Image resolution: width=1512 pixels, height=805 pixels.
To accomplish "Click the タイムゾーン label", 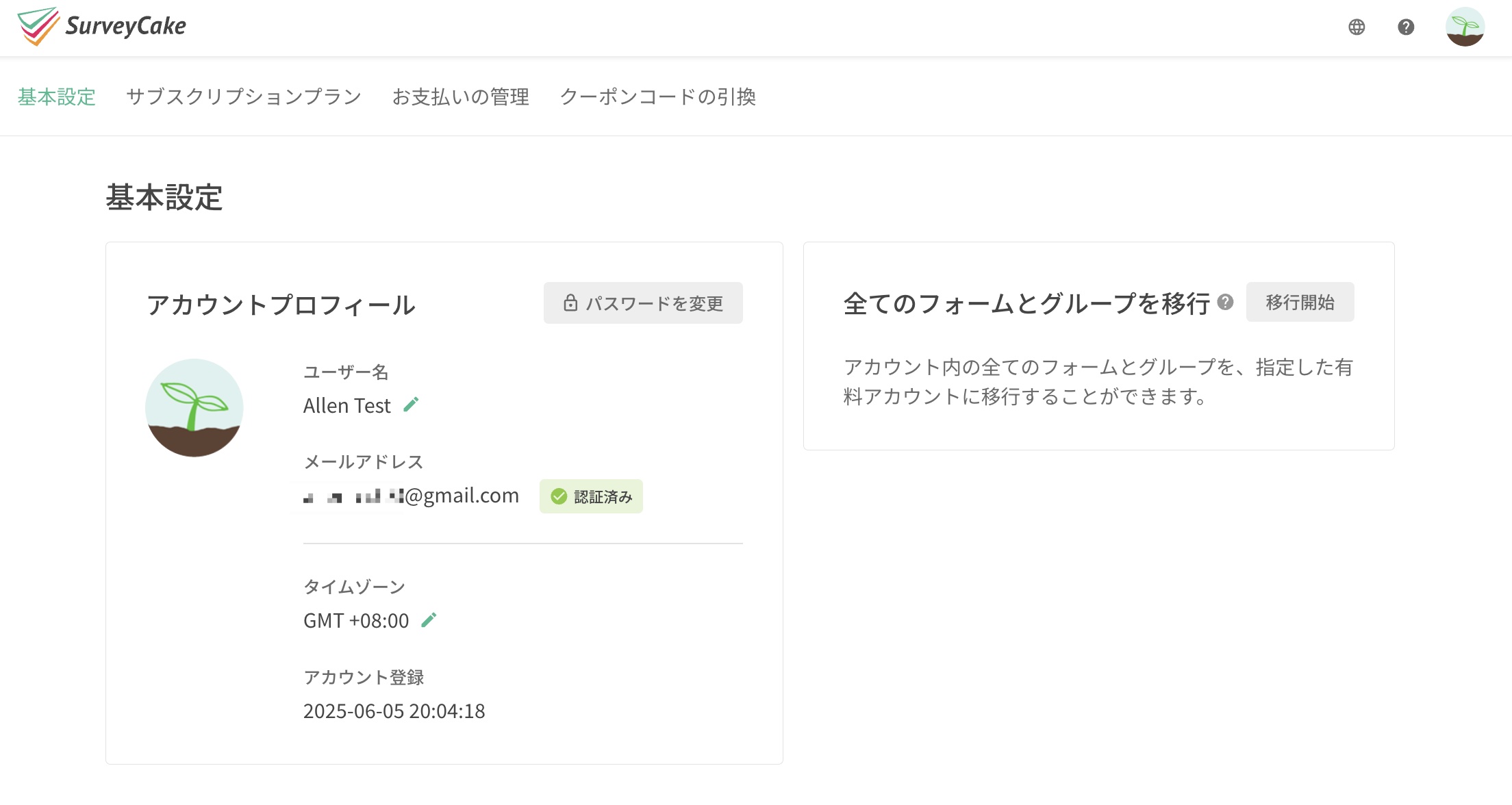I will coord(355,587).
